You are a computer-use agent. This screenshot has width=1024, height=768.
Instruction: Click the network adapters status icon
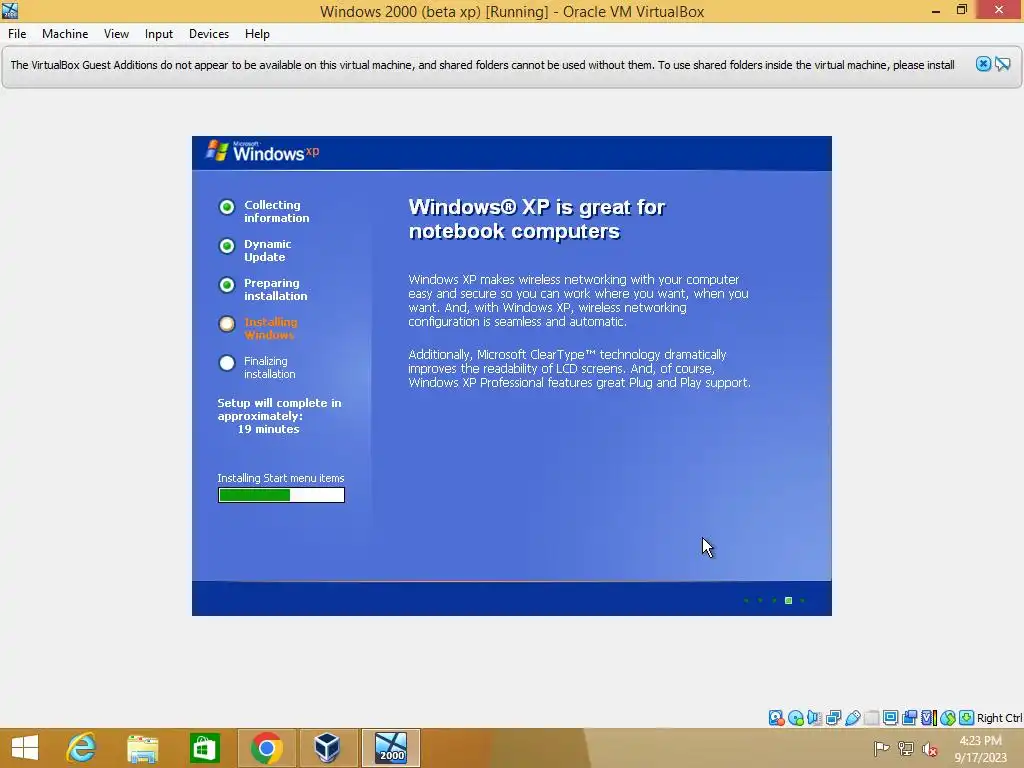(x=833, y=718)
